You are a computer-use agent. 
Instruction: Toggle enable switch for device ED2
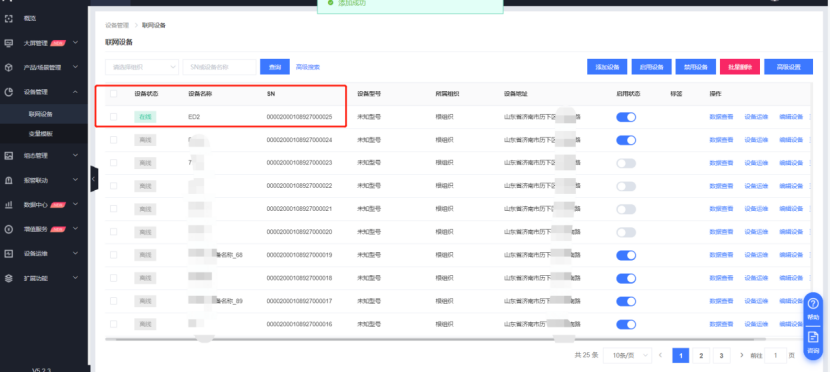pos(626,117)
